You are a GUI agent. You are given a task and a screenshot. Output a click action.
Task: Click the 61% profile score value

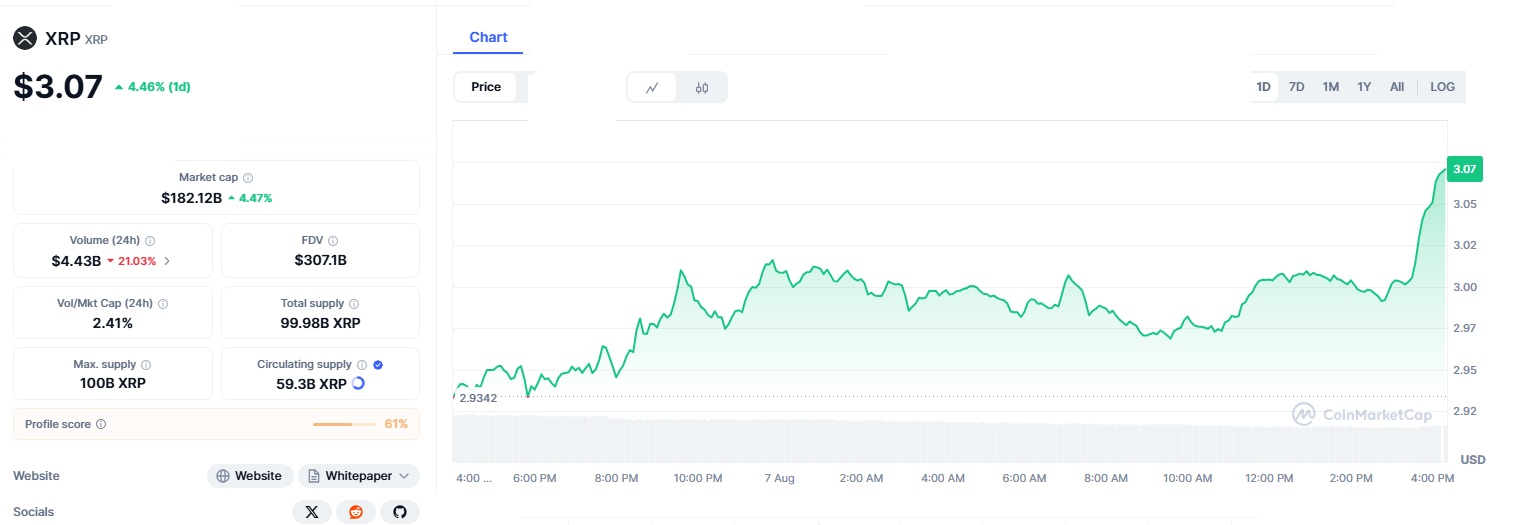coord(396,424)
